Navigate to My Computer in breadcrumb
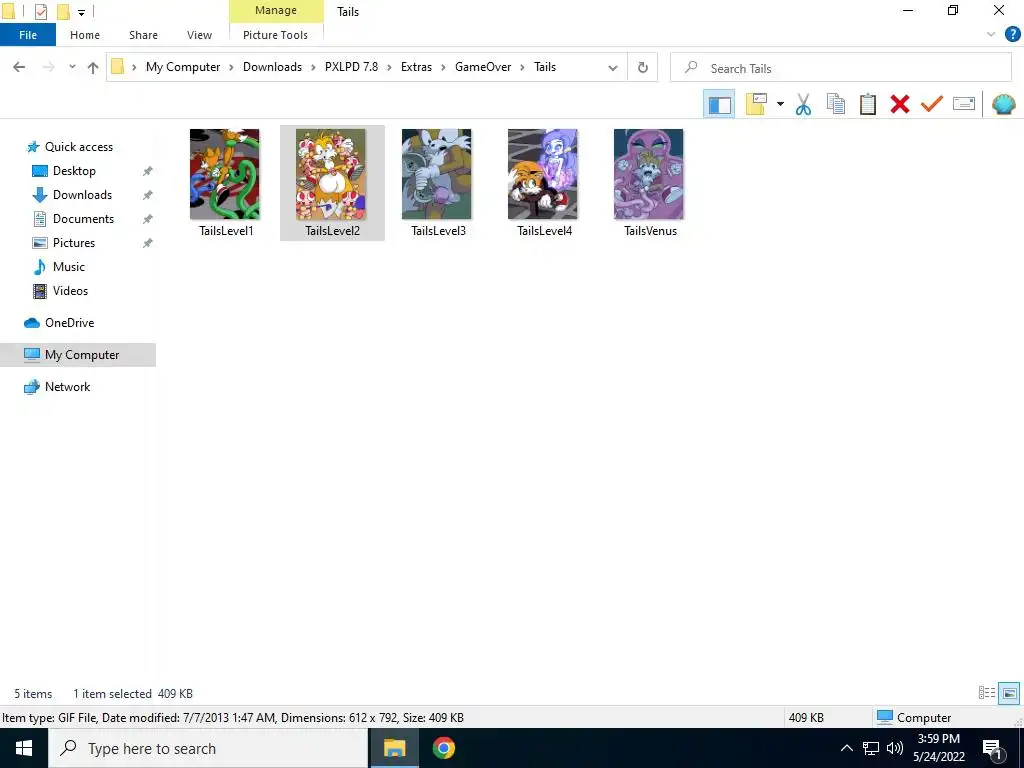 click(183, 67)
